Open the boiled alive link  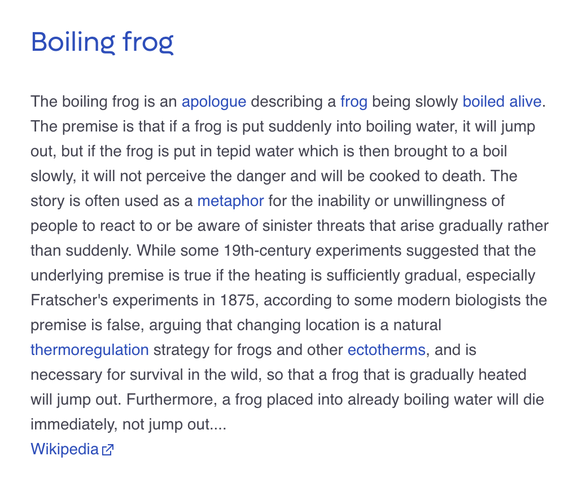(502, 102)
